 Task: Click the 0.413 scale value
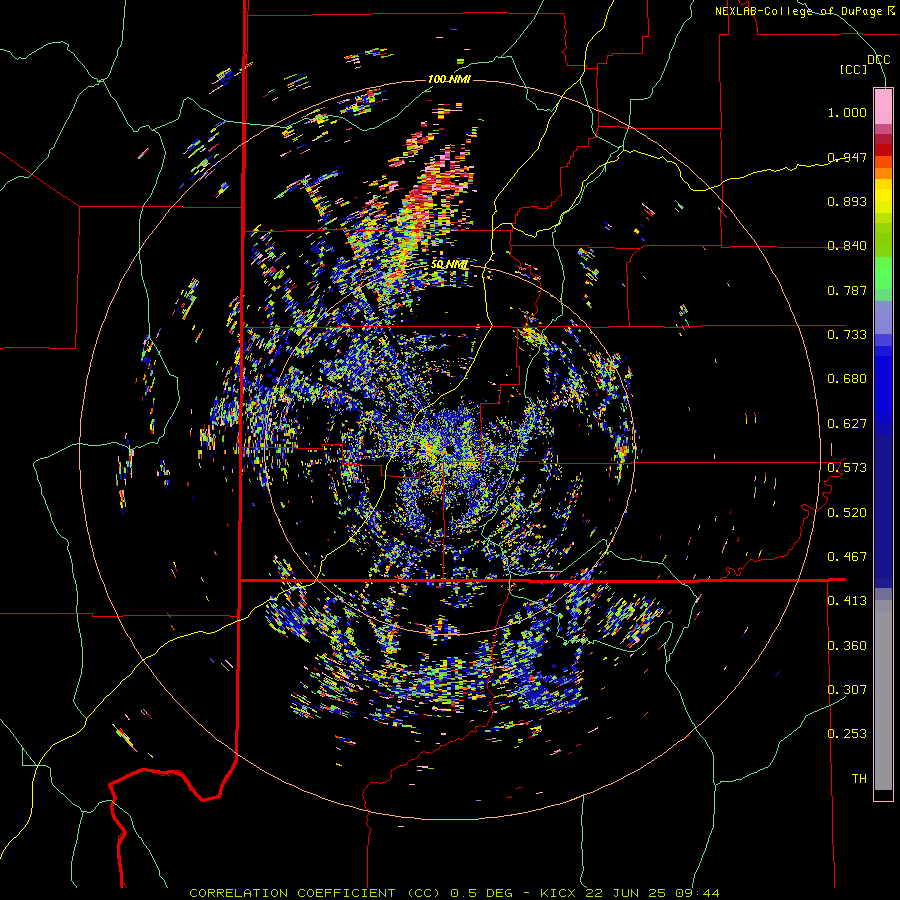[847, 601]
